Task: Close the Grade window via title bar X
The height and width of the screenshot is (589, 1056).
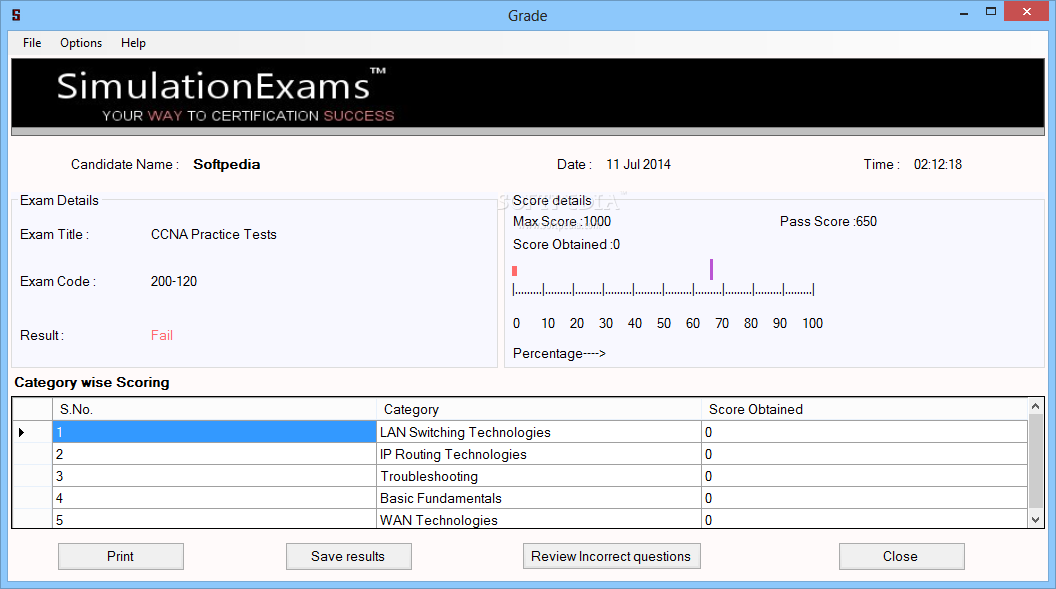Action: click(x=1026, y=11)
